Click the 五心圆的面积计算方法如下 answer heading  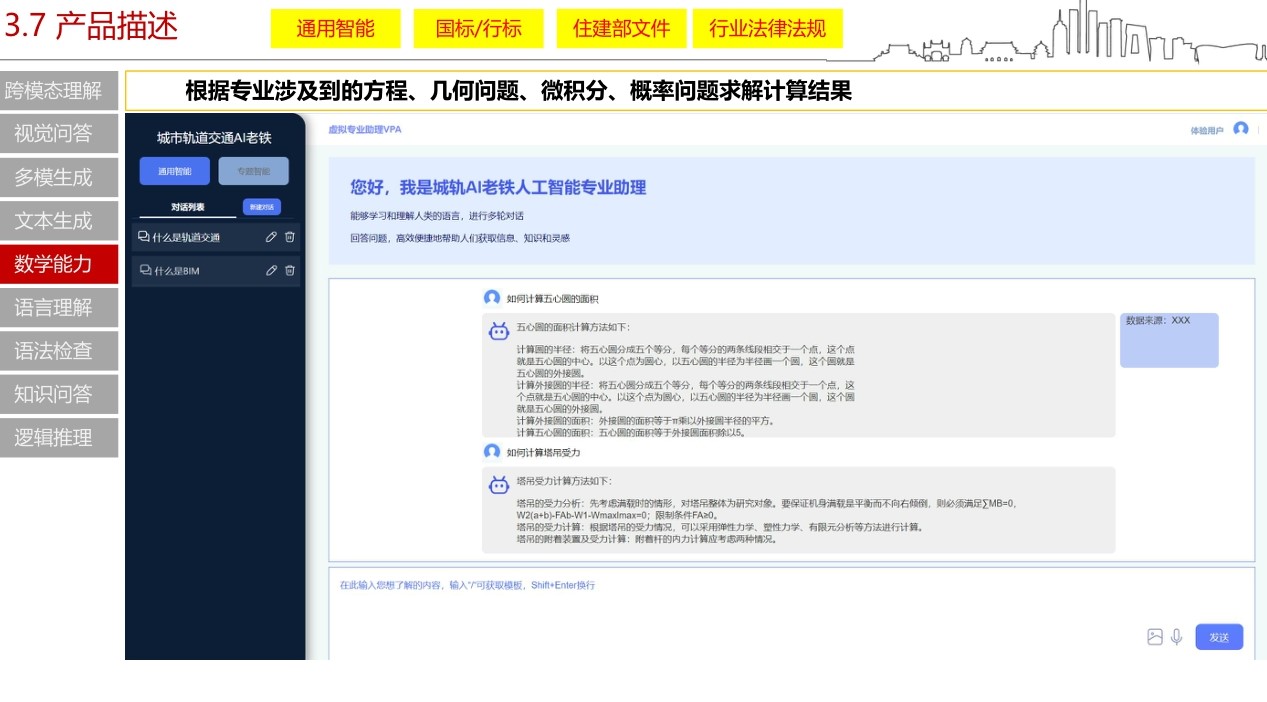(573, 327)
